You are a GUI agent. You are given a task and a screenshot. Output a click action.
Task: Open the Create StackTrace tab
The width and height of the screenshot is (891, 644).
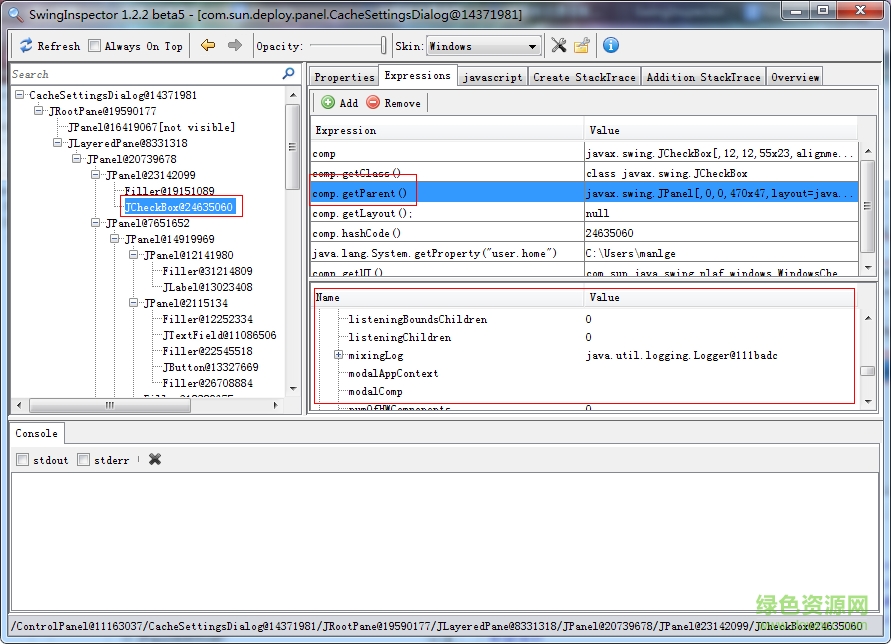click(584, 75)
